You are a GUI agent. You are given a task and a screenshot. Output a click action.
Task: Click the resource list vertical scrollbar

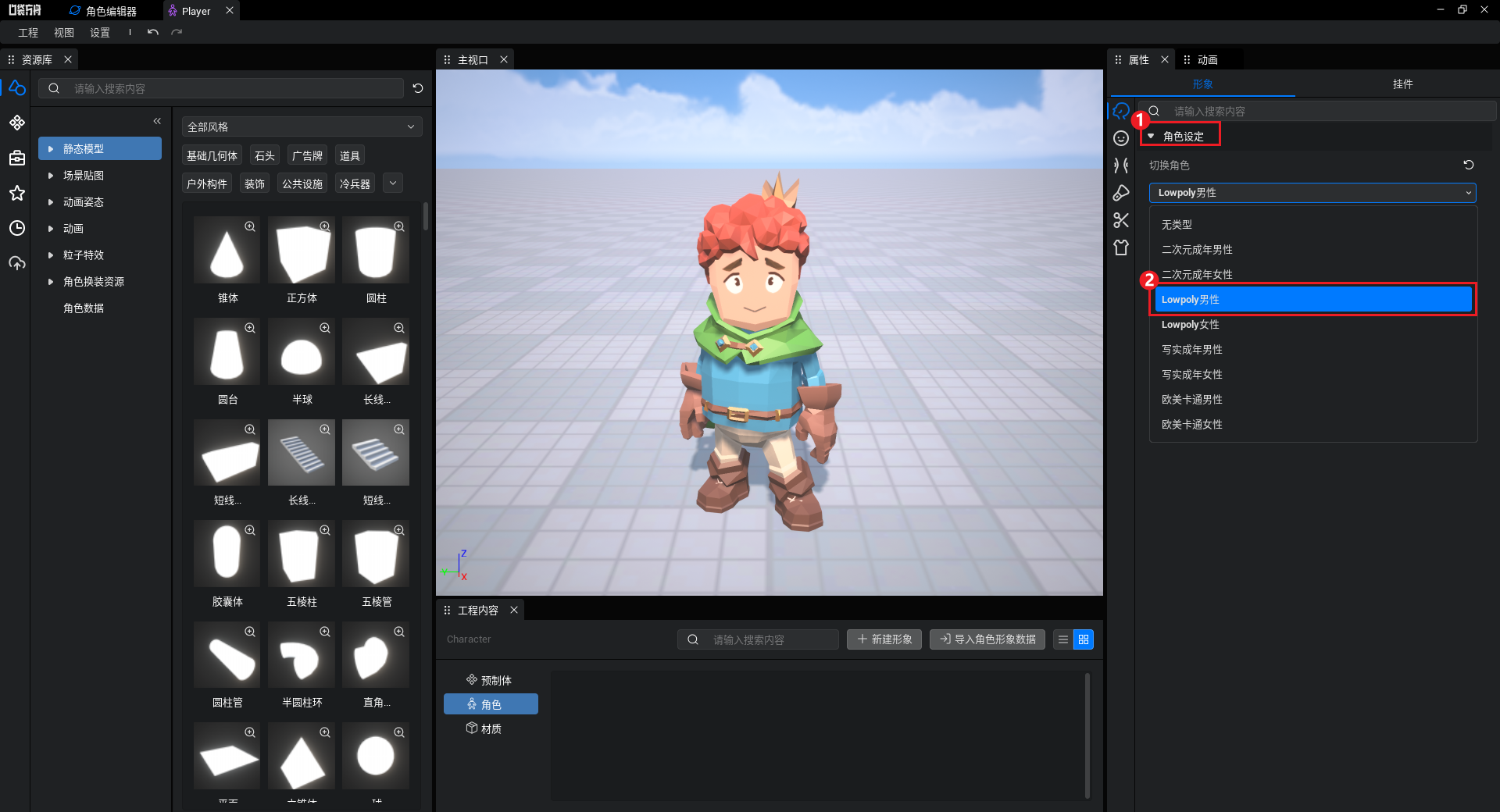[x=426, y=215]
